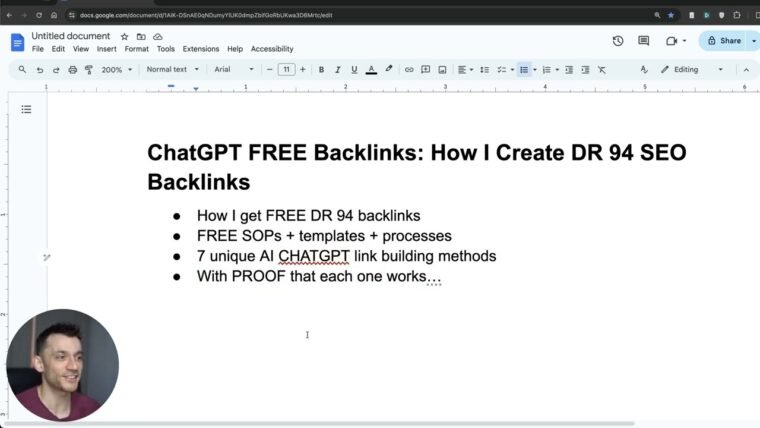Open version history clock icon

coord(618,41)
